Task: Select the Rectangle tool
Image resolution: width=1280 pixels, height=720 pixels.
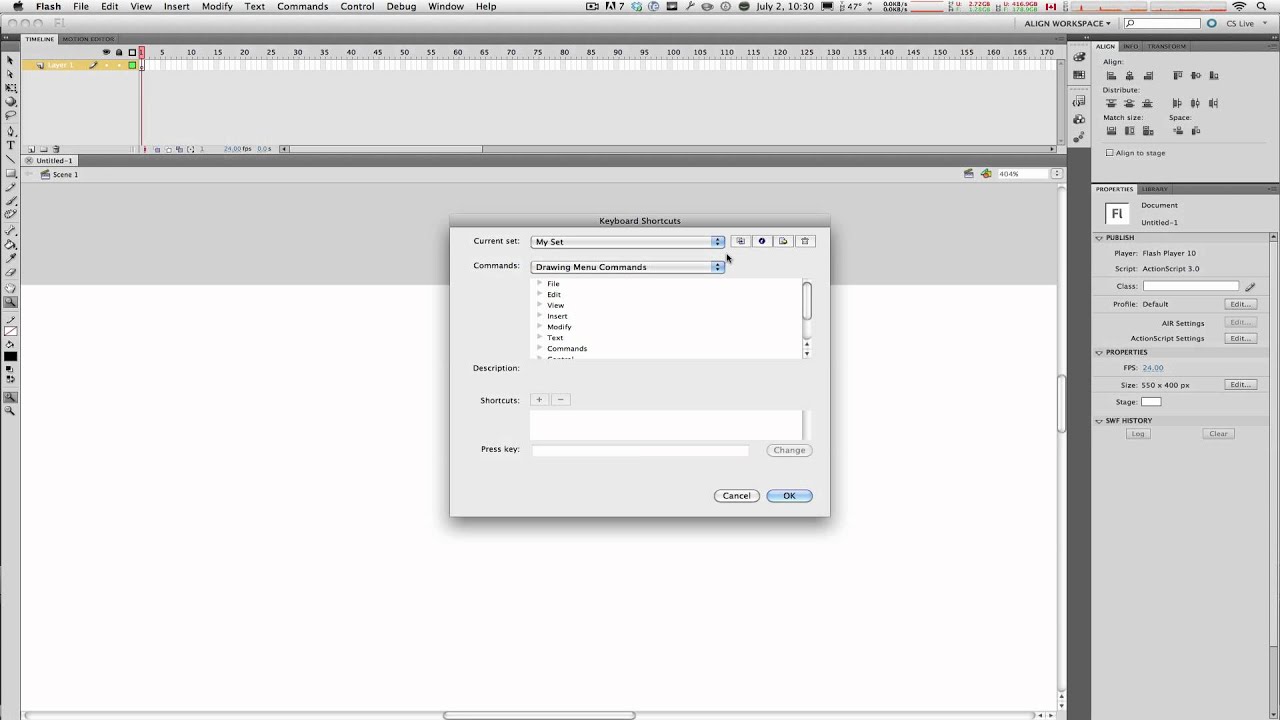Action: (x=11, y=173)
